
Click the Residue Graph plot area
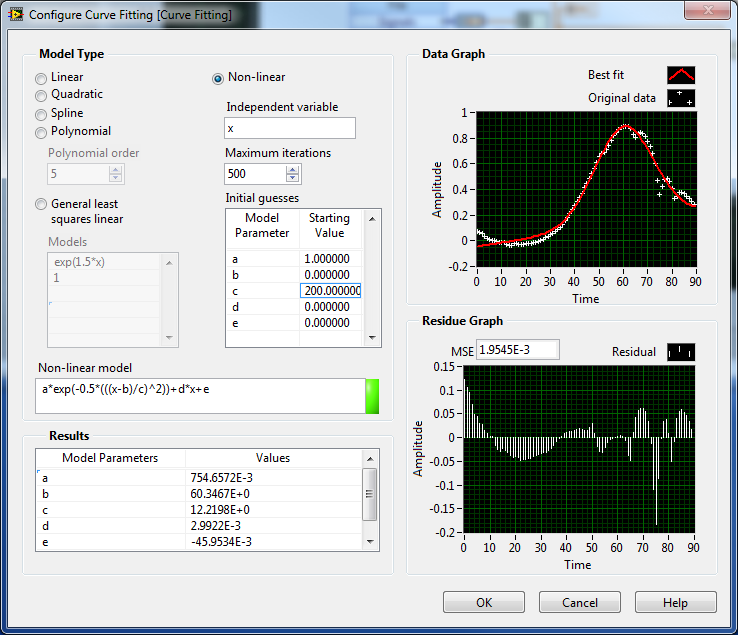[x=579, y=450]
